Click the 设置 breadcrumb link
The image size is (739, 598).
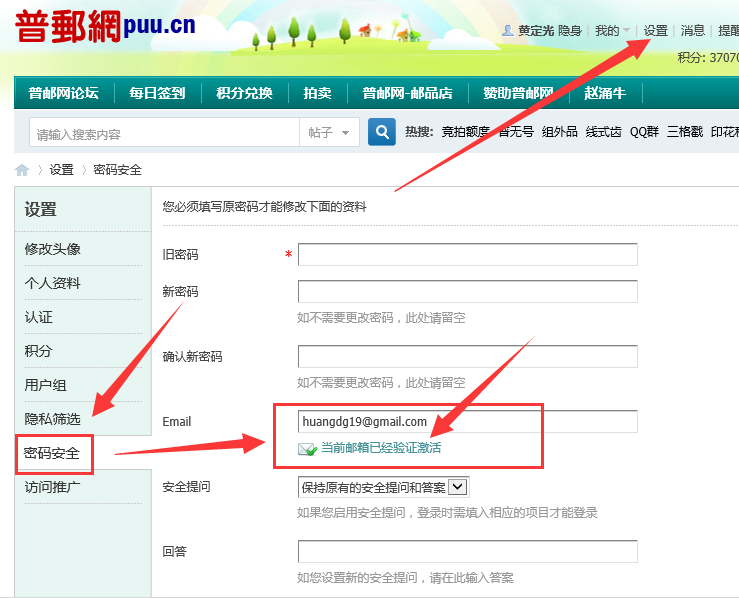(x=62, y=170)
